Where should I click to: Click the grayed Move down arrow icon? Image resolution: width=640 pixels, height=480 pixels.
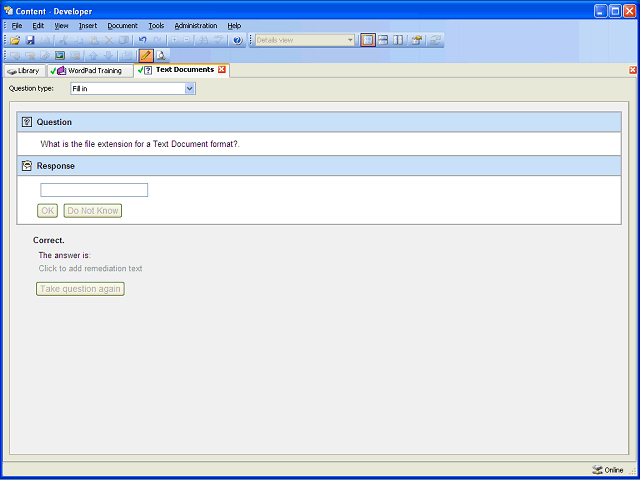108,56
